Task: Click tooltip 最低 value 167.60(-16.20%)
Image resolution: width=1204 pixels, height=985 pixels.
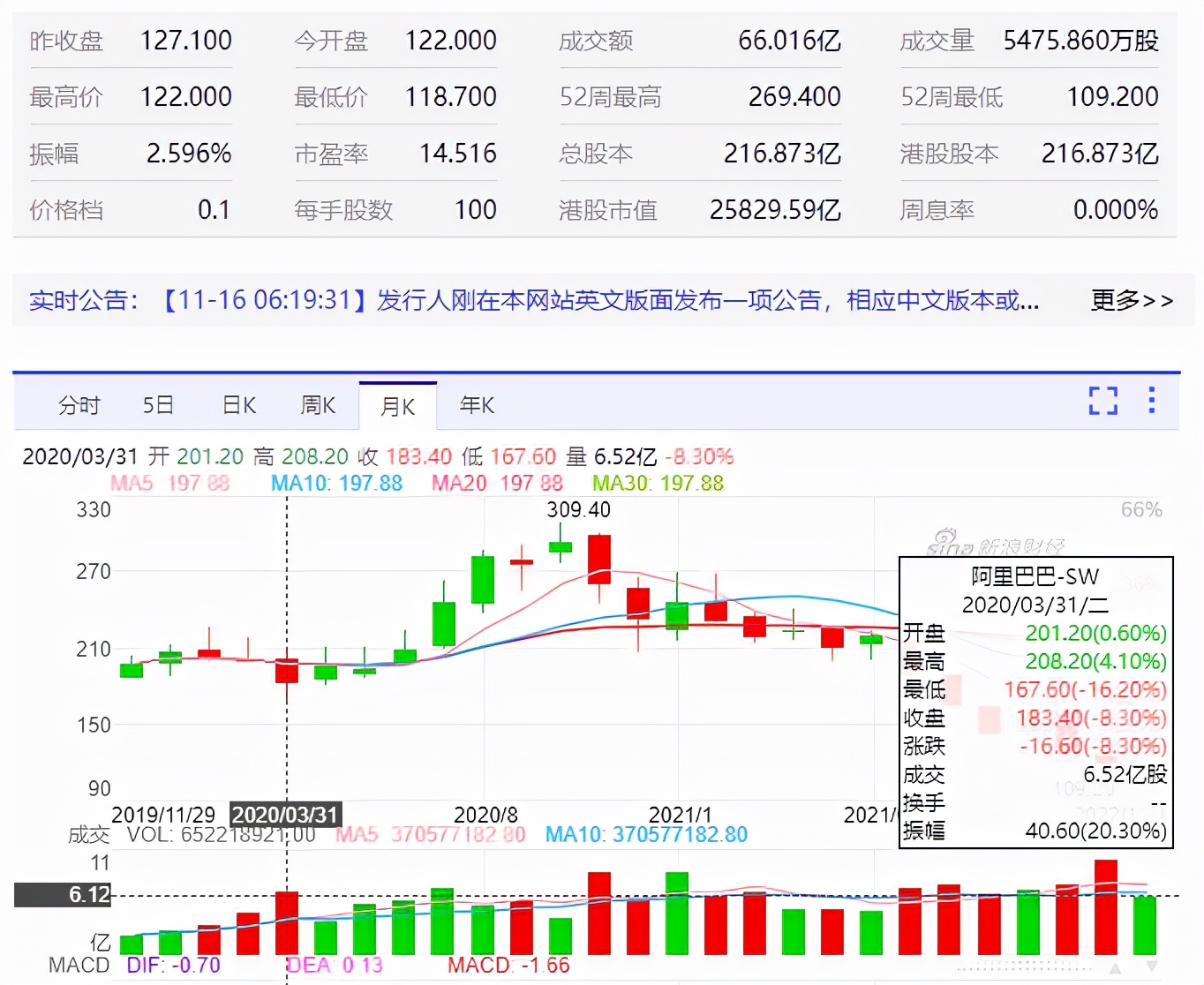Action: (1085, 689)
